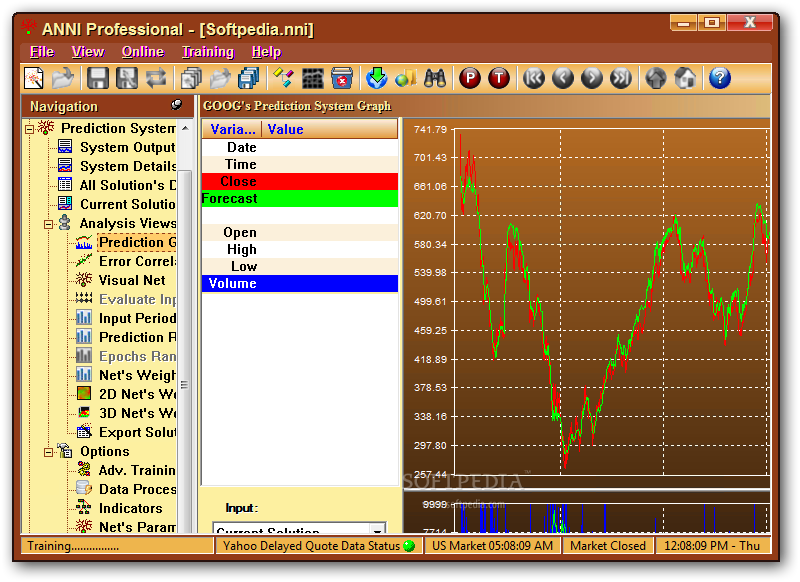Click the red Close color row

299,182
